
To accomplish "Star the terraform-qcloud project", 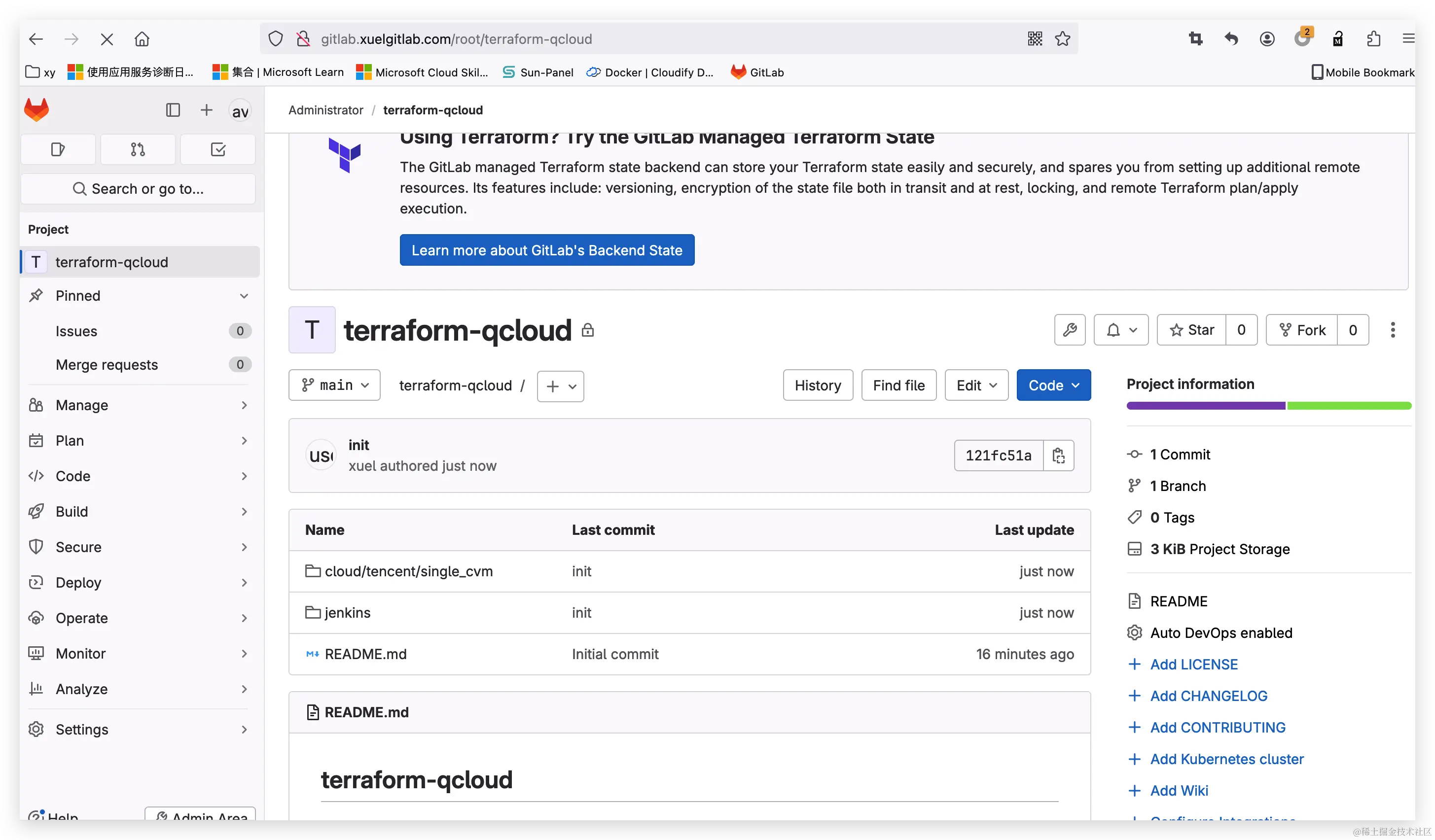I will click(1191, 330).
